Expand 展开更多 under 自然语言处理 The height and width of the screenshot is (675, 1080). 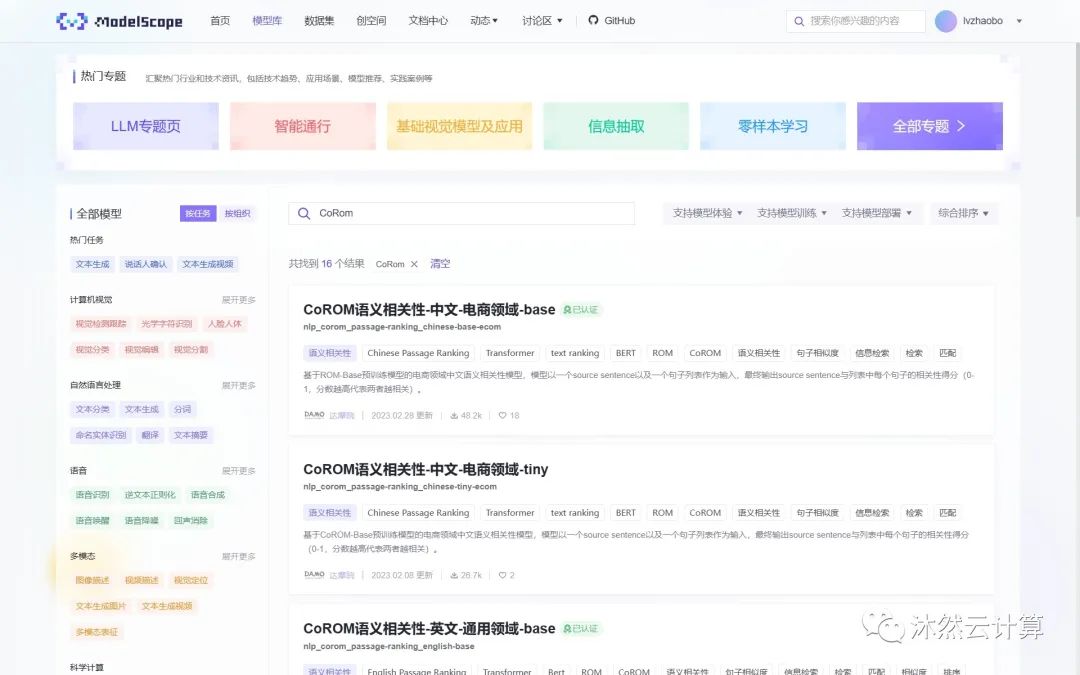tap(238, 386)
